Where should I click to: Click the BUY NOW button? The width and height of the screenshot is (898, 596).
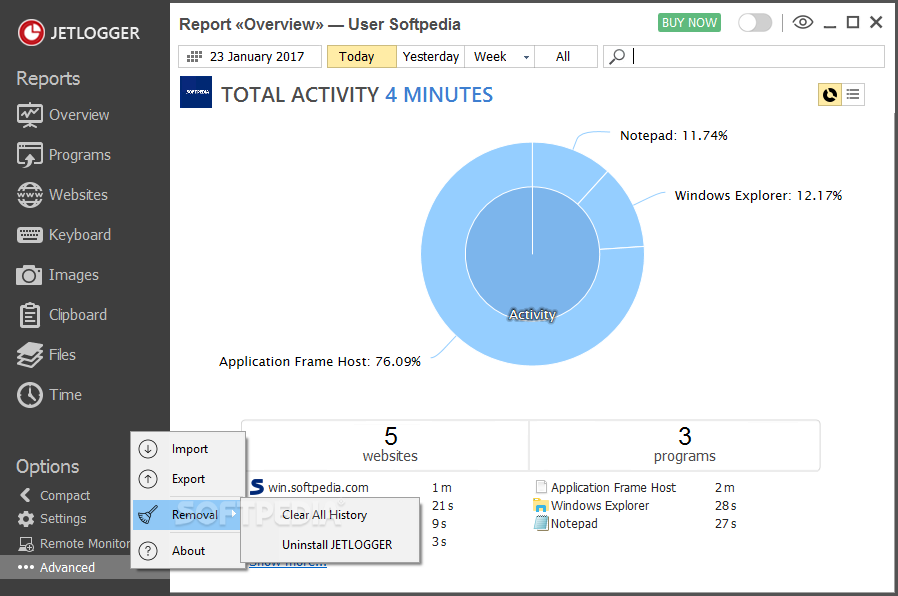coord(690,23)
